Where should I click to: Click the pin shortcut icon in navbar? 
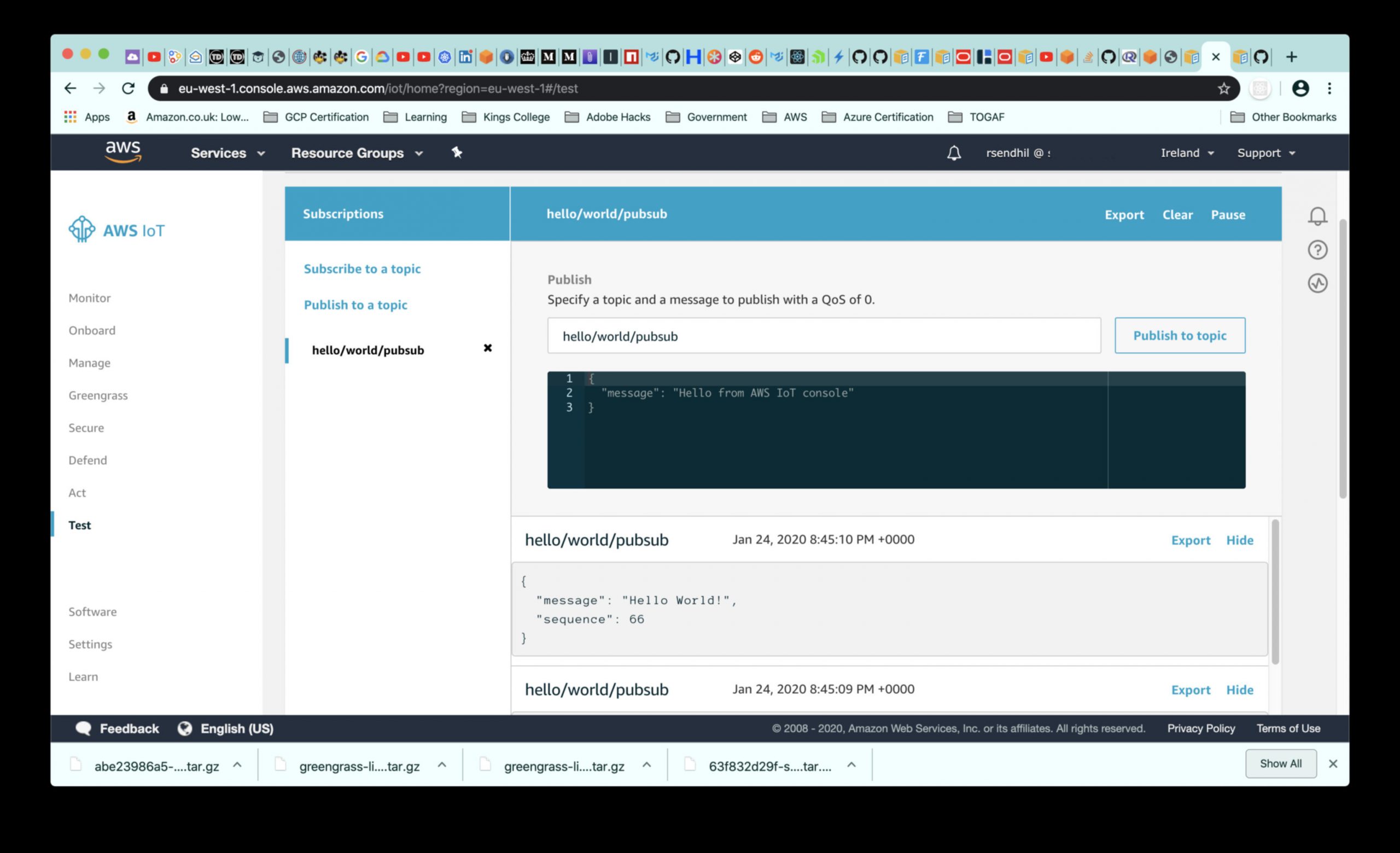(x=457, y=152)
